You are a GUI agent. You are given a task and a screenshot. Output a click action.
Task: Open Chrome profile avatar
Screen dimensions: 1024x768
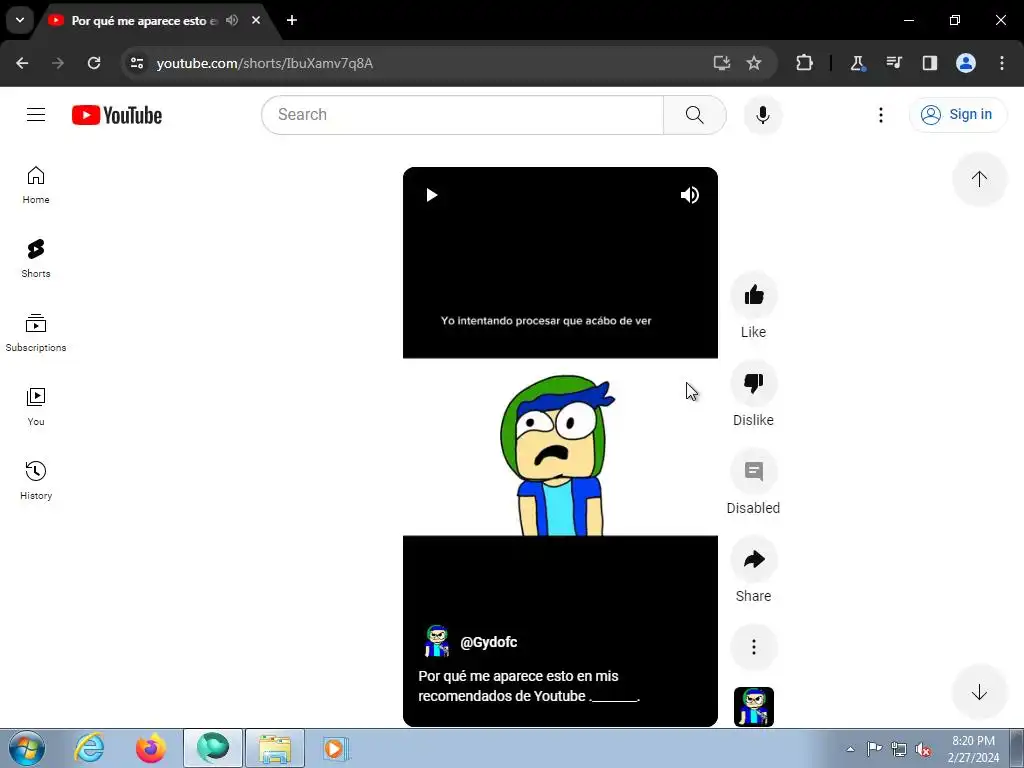coord(966,63)
